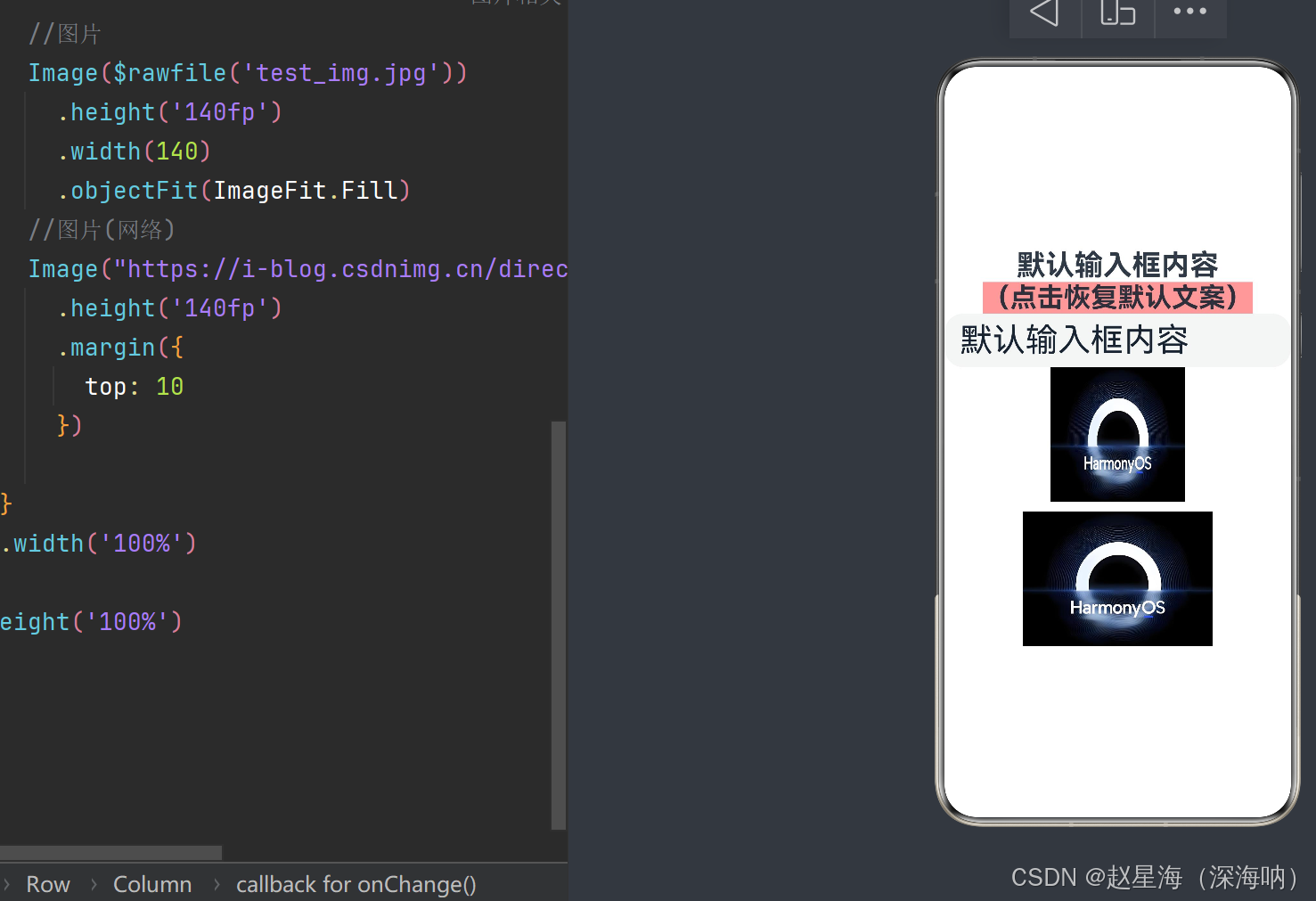Click the bold '默认输入框内容' title text
The width and height of the screenshot is (1316, 901).
pos(1117,265)
